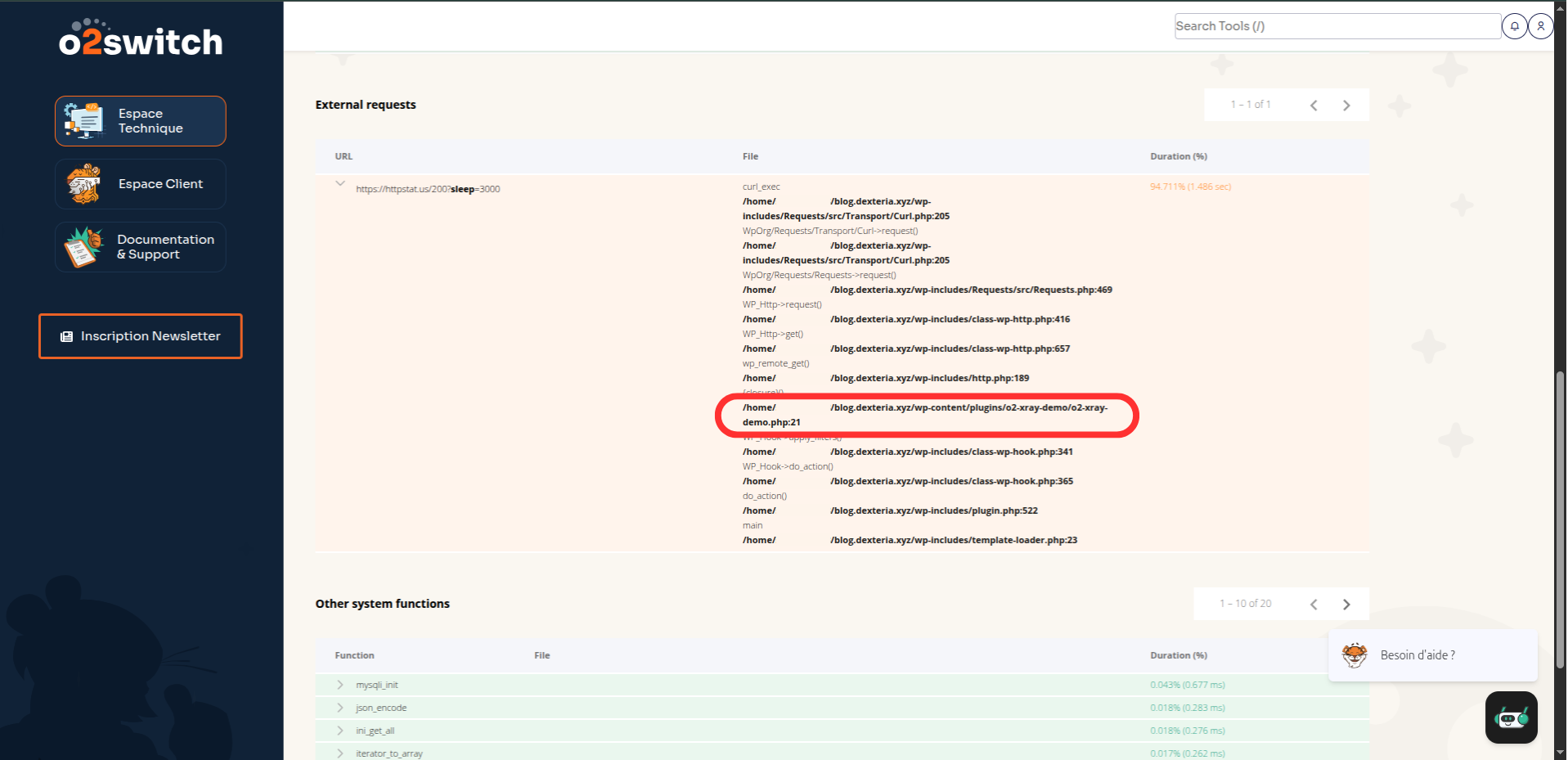The height and width of the screenshot is (760, 1568).
Task: Collapse the httpstat.us request row
Action: [340, 183]
